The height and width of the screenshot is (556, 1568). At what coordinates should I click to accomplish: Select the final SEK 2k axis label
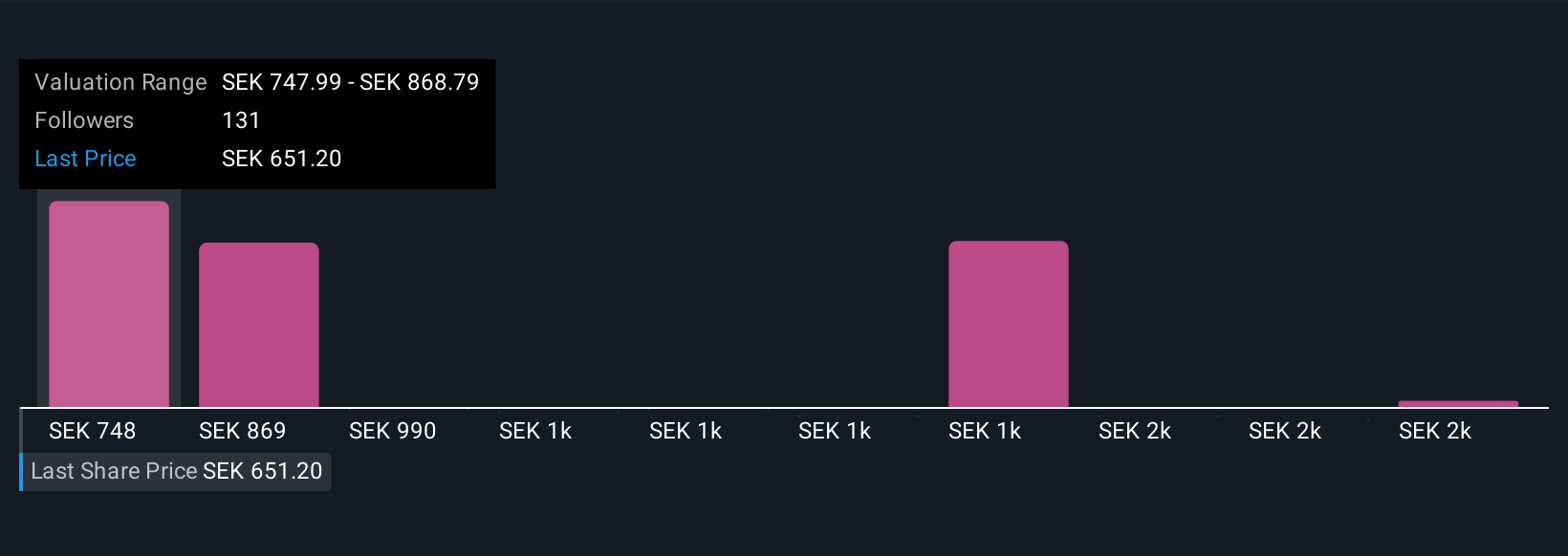[x=1435, y=431]
